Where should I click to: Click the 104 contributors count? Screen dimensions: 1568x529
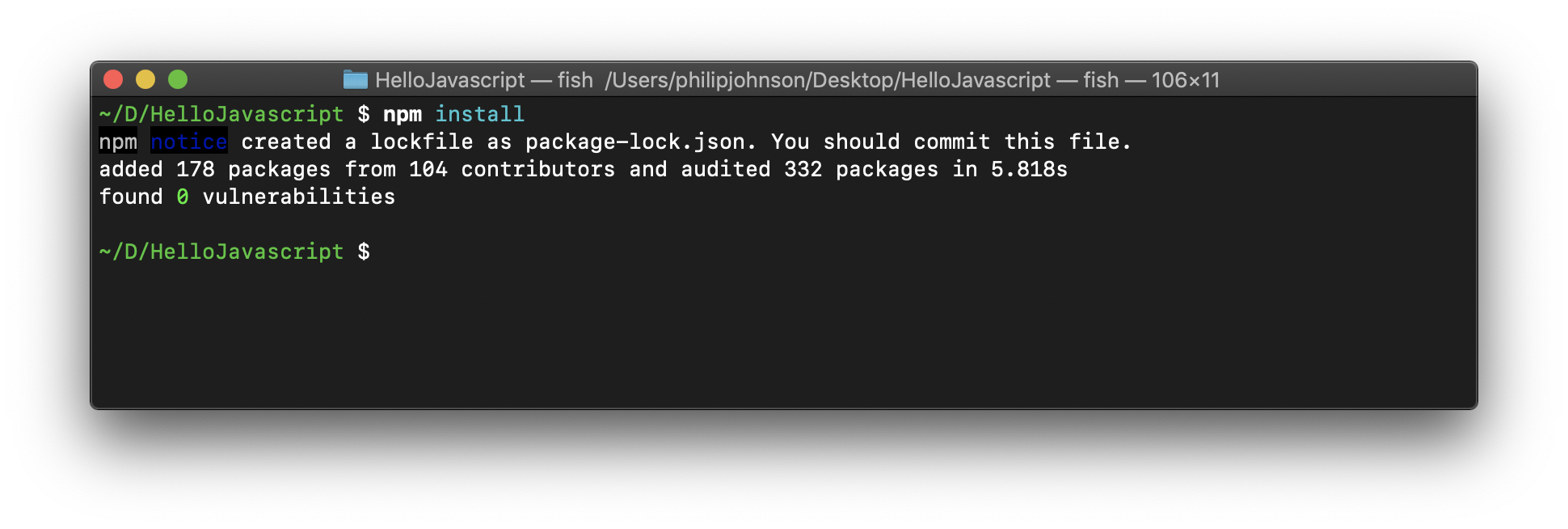[428, 169]
